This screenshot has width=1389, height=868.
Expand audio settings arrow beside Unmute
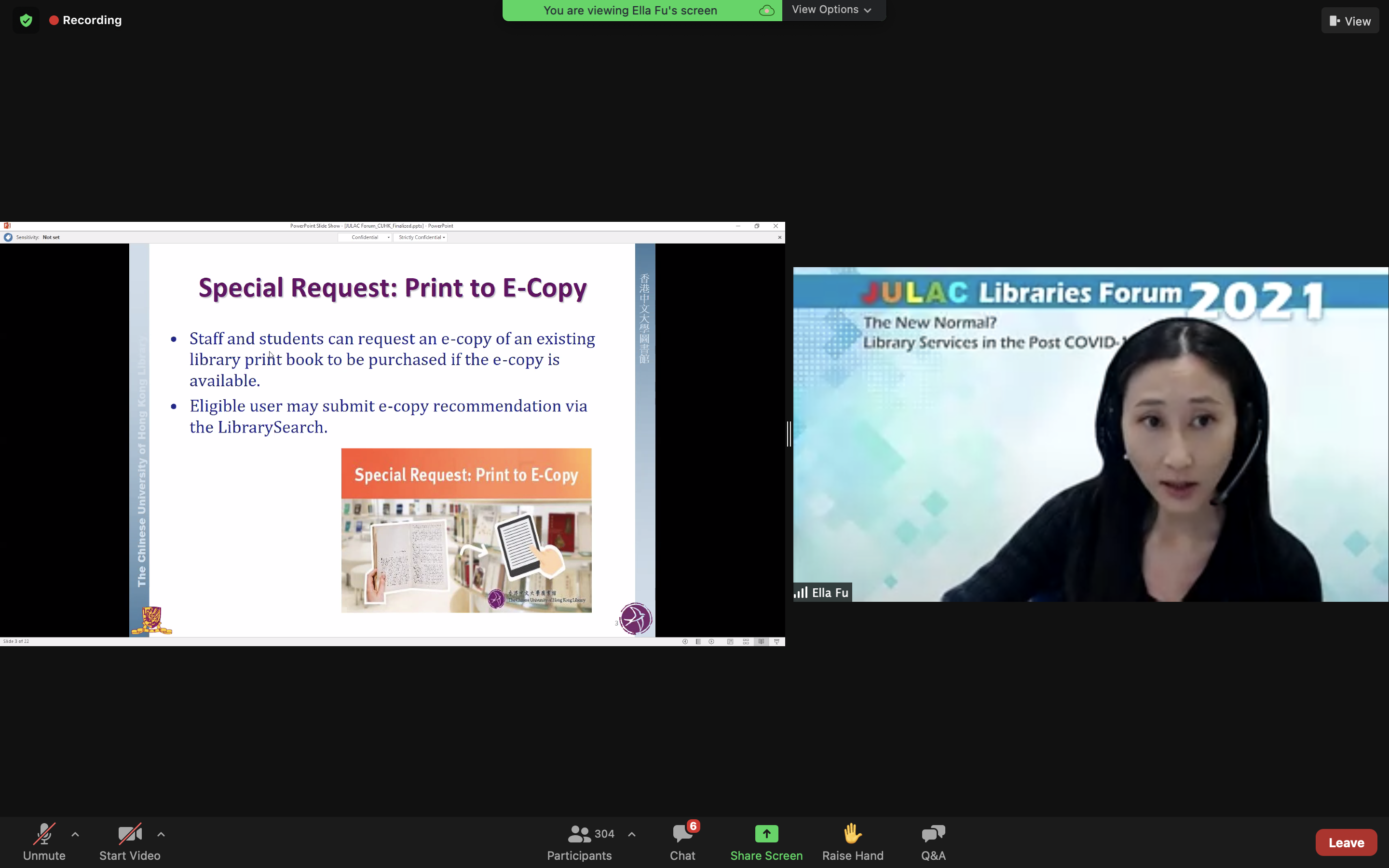pyautogui.click(x=75, y=834)
